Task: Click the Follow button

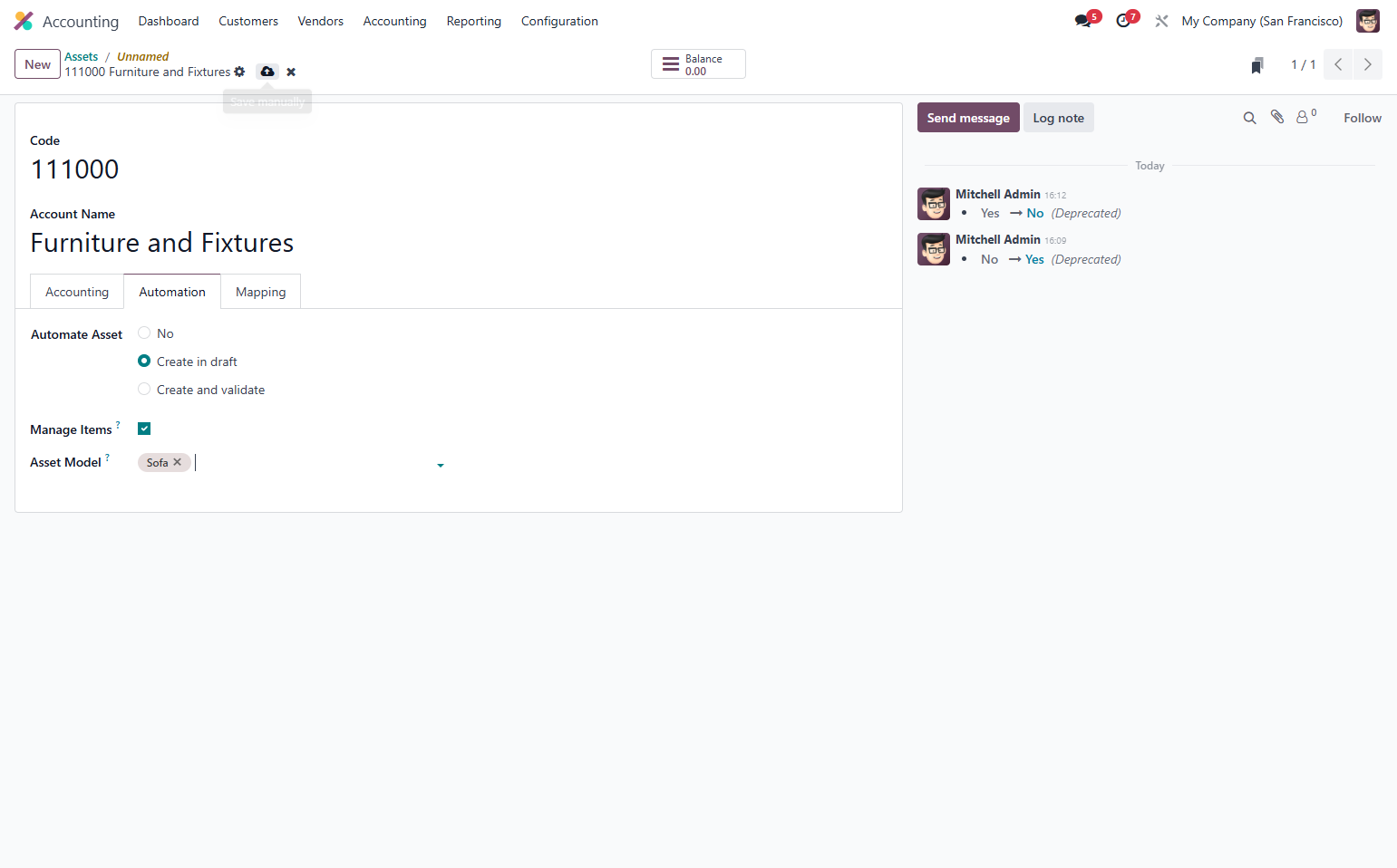Action: pos(1363,118)
